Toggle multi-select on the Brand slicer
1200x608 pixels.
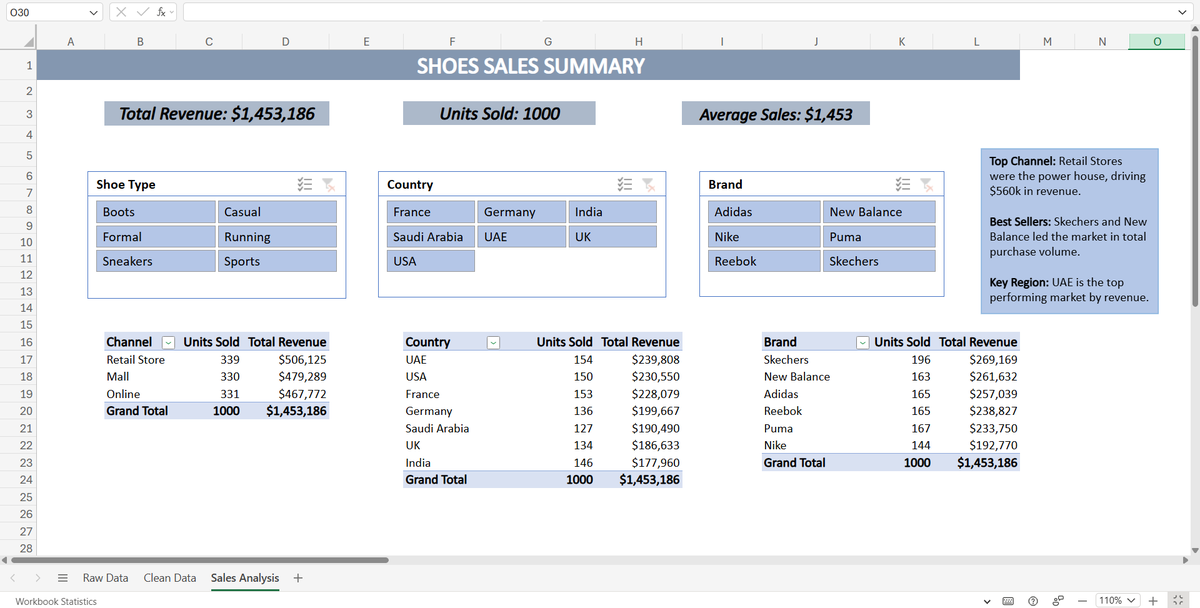tap(904, 184)
